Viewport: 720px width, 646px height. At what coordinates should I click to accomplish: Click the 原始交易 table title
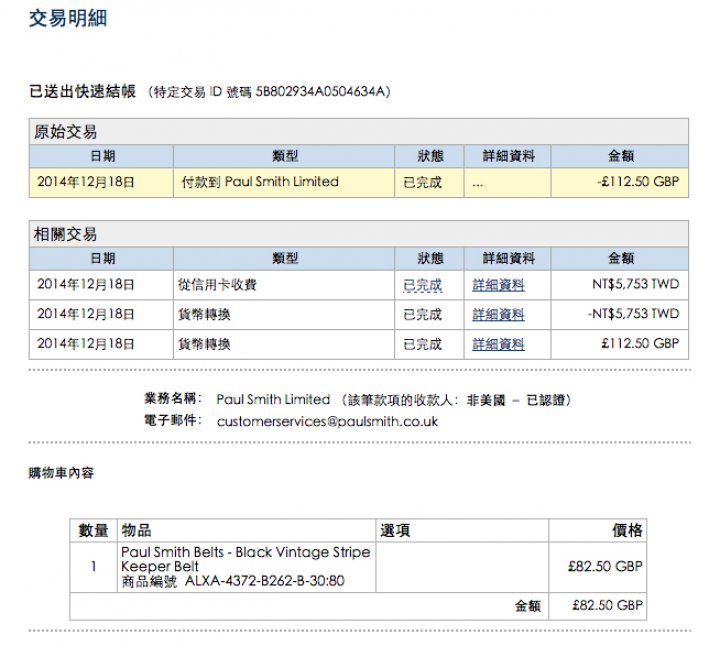65,132
